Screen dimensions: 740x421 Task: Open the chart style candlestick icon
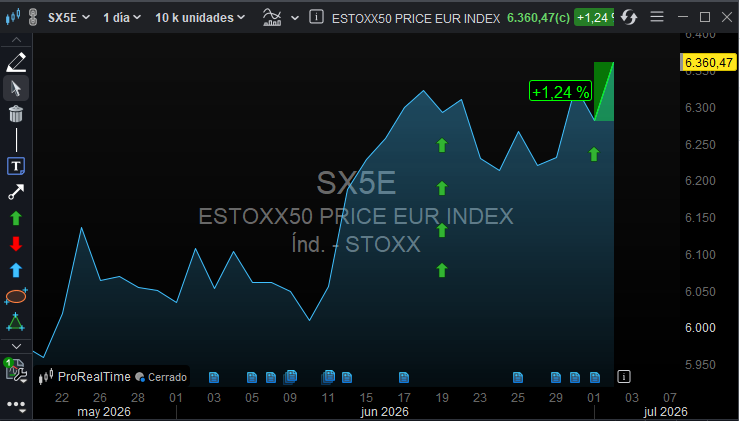tap(13, 17)
